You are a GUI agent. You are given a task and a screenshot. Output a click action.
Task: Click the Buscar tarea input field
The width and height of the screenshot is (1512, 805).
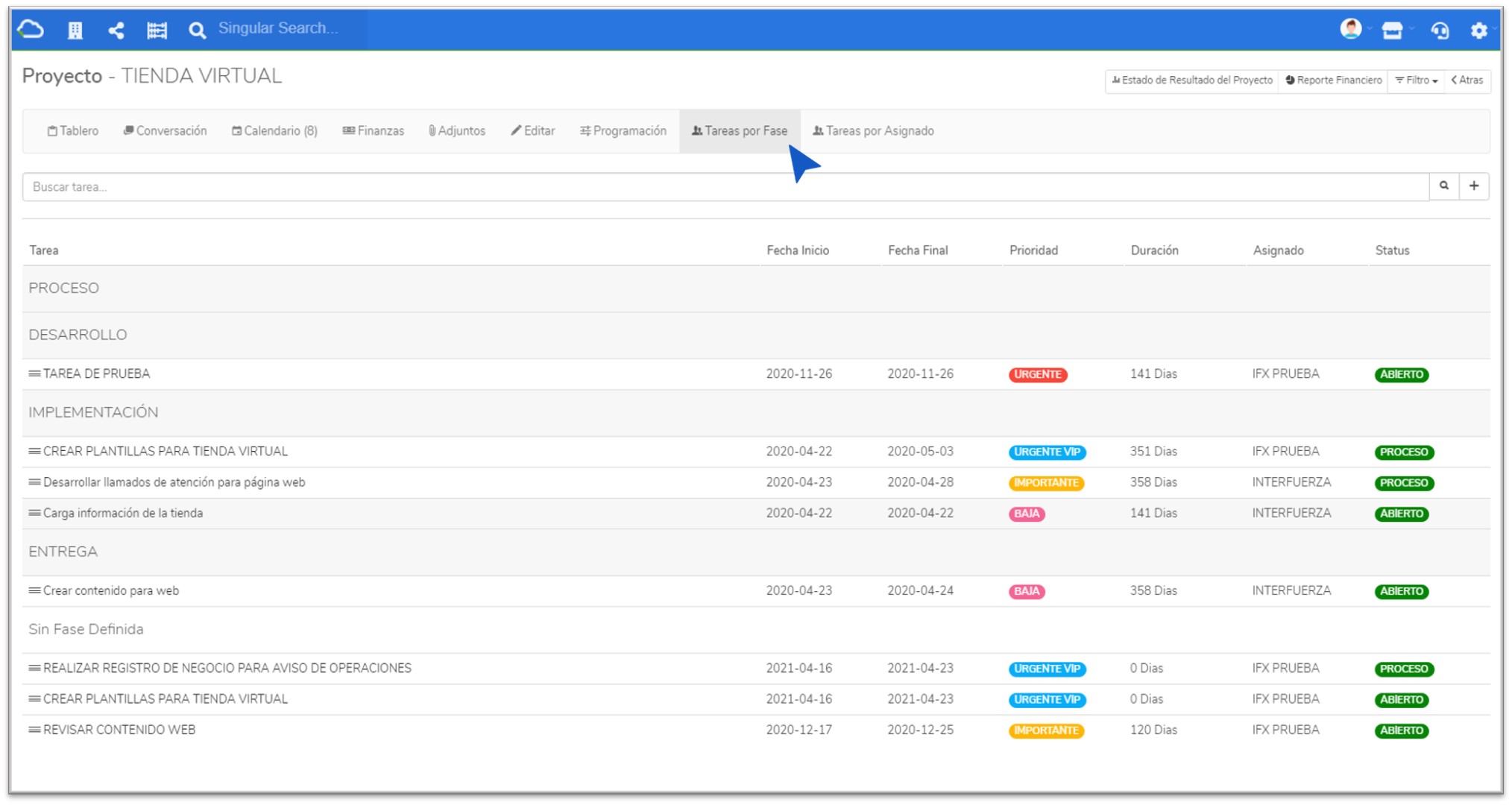pyautogui.click(x=725, y=186)
